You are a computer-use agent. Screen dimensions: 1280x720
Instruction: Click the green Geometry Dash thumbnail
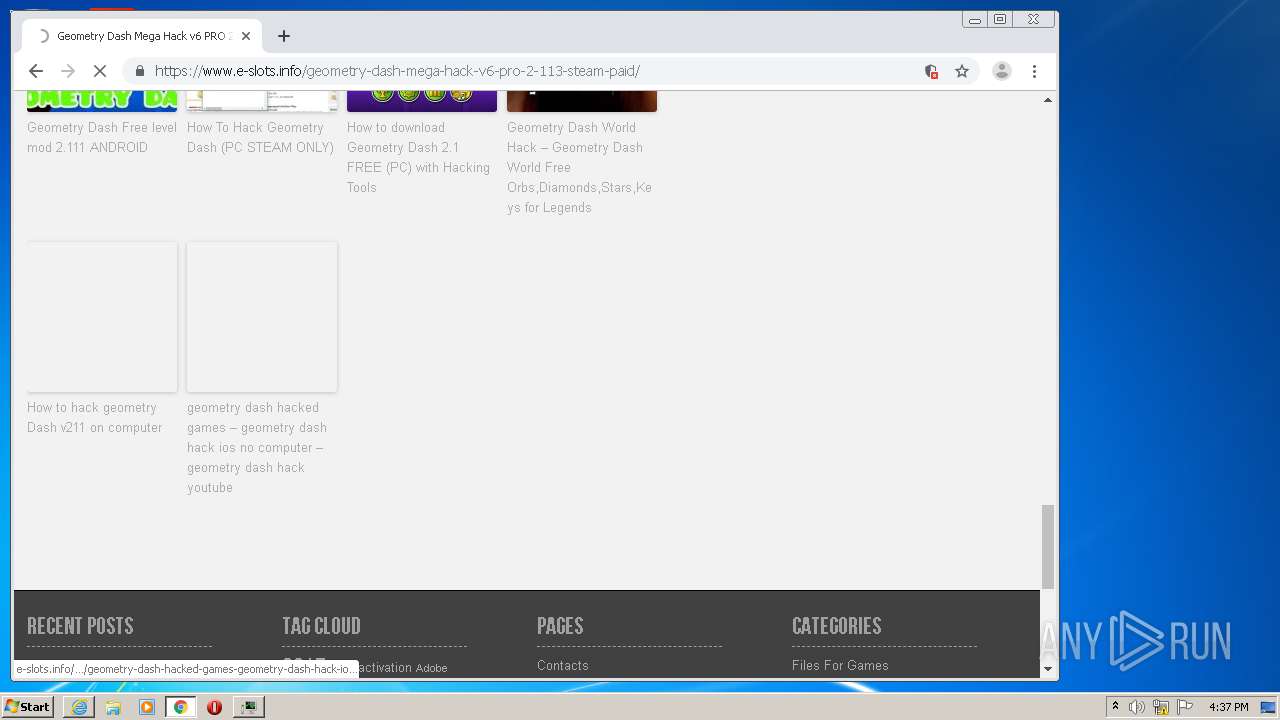[x=102, y=100]
